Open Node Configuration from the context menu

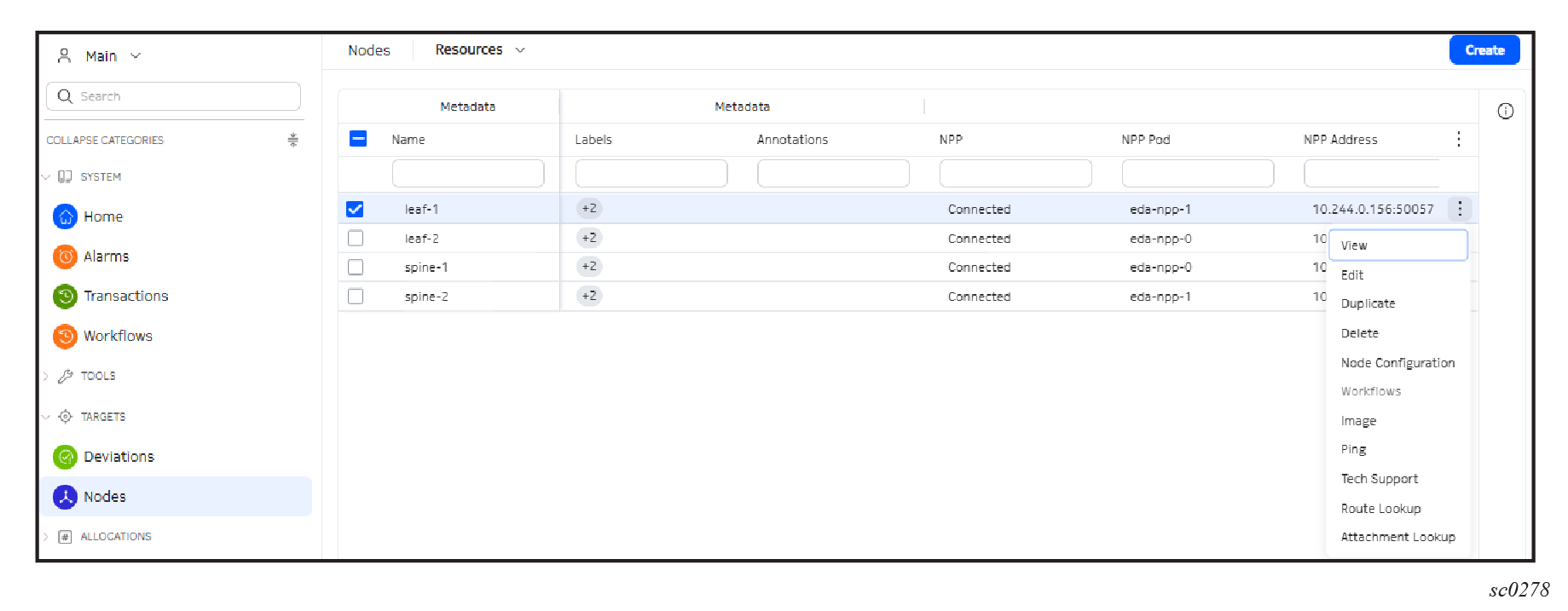[x=1398, y=363]
